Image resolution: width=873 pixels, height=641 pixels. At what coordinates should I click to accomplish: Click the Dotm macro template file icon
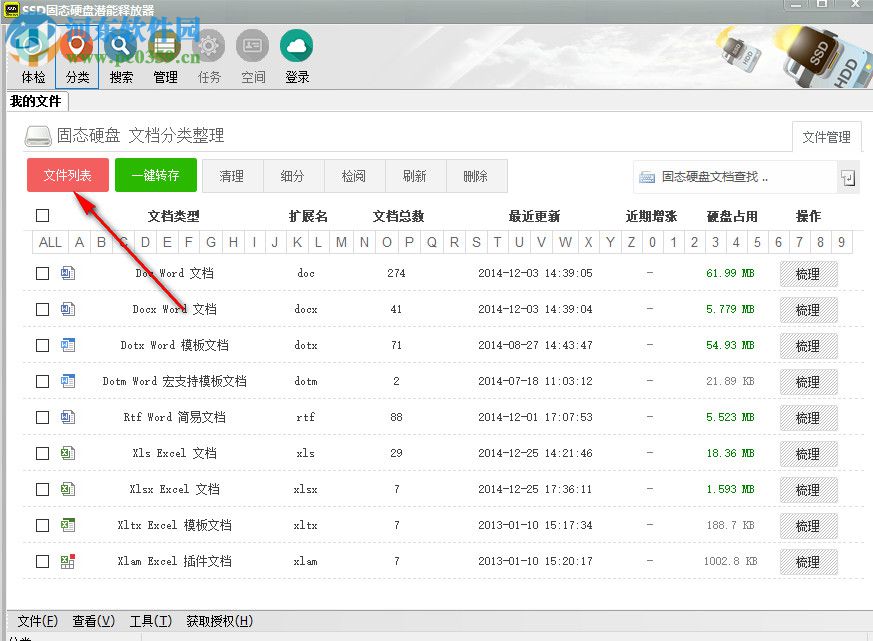click(x=68, y=381)
